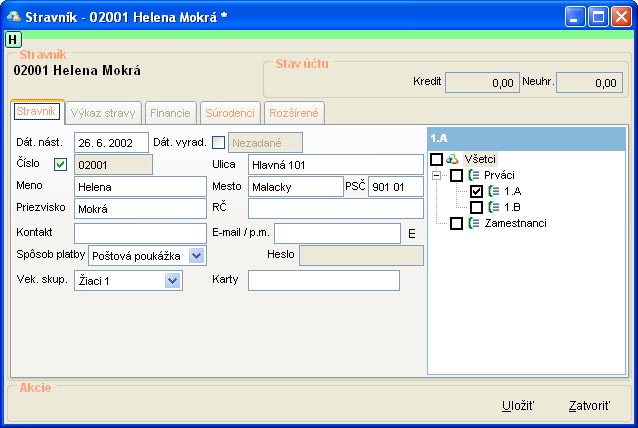Open the Vek. skup. dropdown
Image resolution: width=638 pixels, height=428 pixels.
173,281
